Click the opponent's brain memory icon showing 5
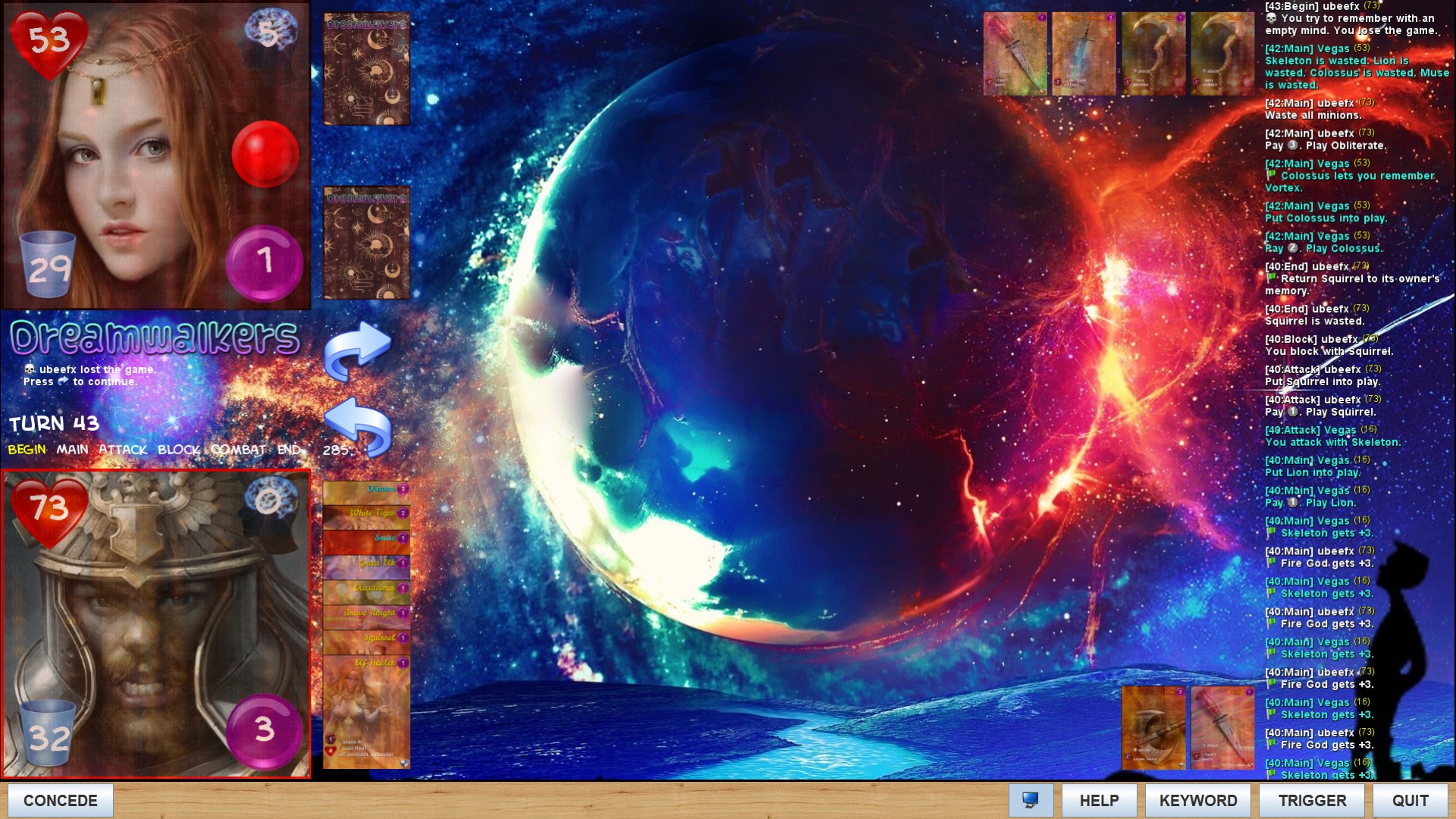Viewport: 1456px width, 819px height. (271, 33)
